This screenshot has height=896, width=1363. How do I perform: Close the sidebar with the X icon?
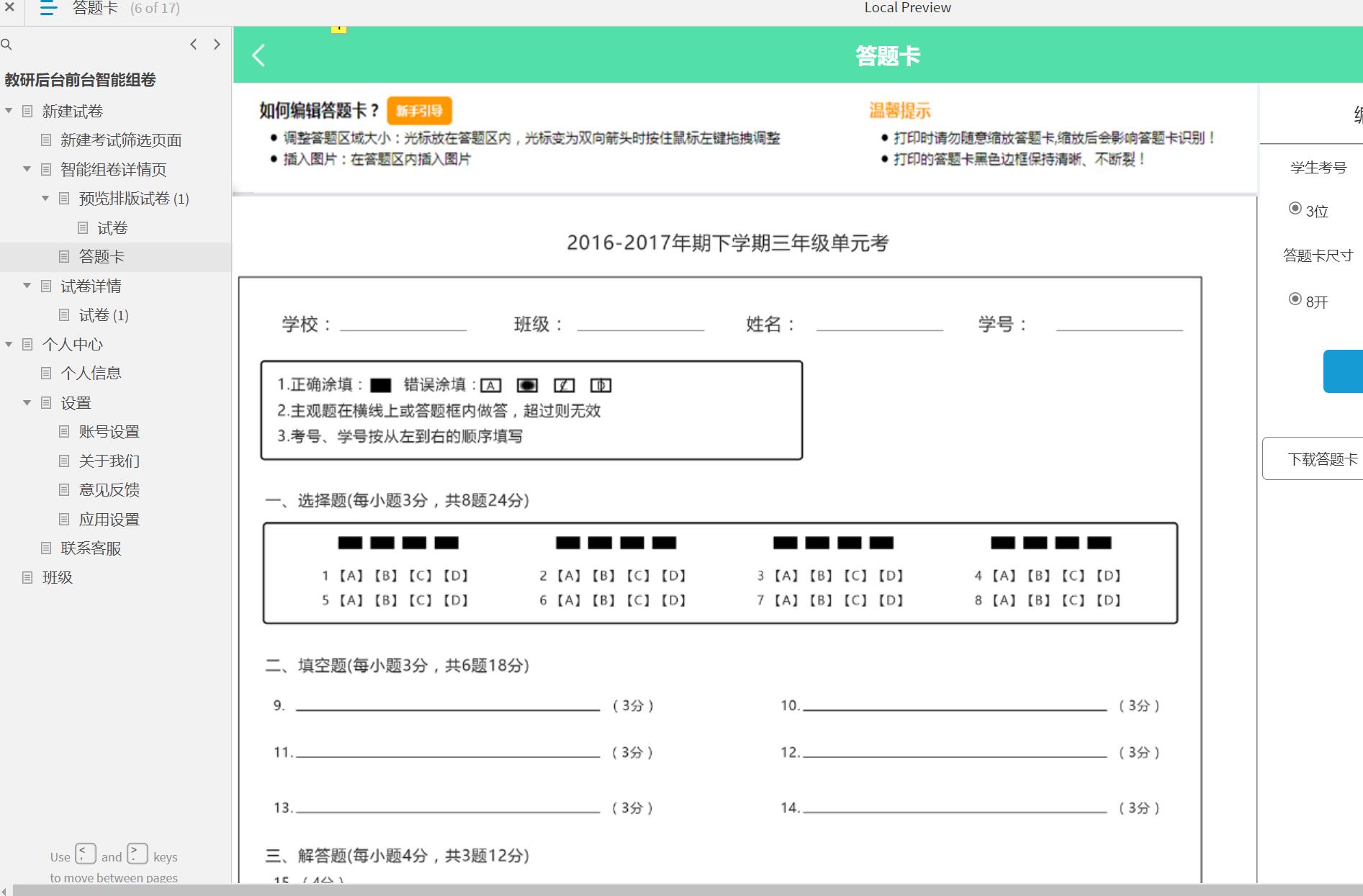click(x=9, y=8)
